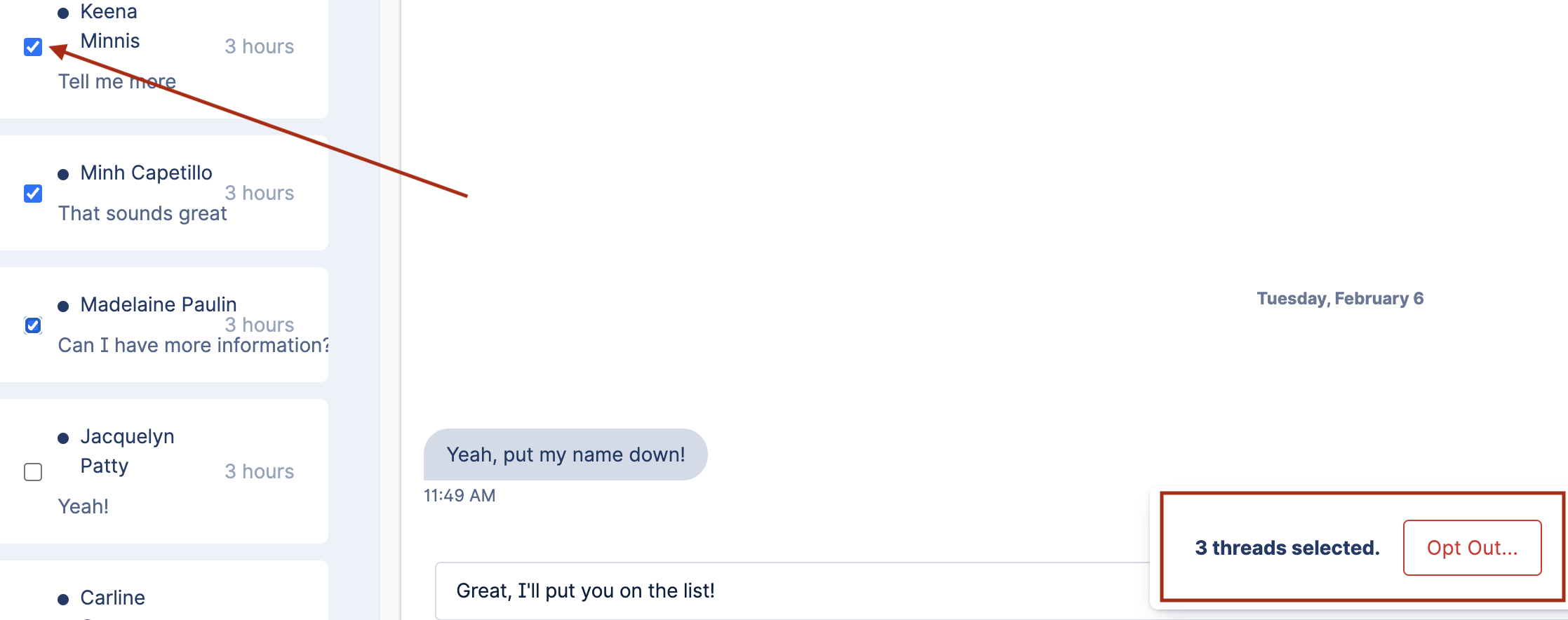Uncheck the Keena Minnis thread checkbox

point(33,47)
